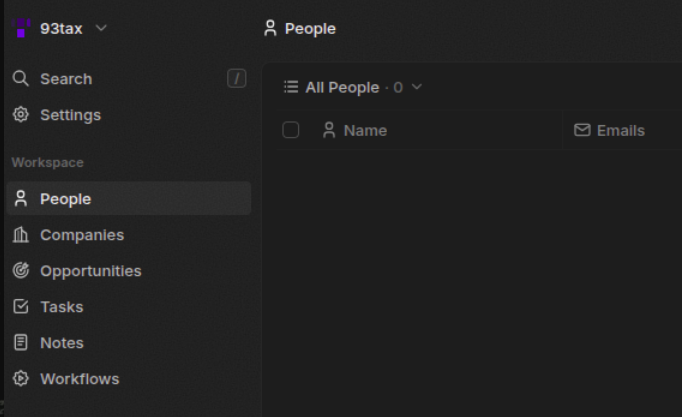Viewport: 682px width, 417px height.
Task: Click the envelope icon in Emails header
Action: coord(582,130)
